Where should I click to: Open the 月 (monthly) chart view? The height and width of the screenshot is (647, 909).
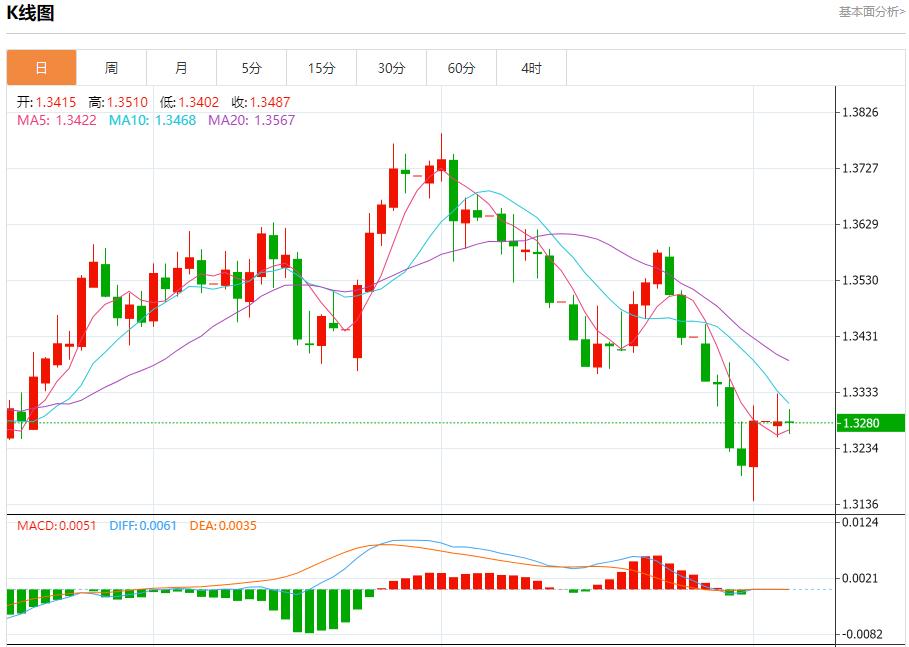(x=180, y=67)
